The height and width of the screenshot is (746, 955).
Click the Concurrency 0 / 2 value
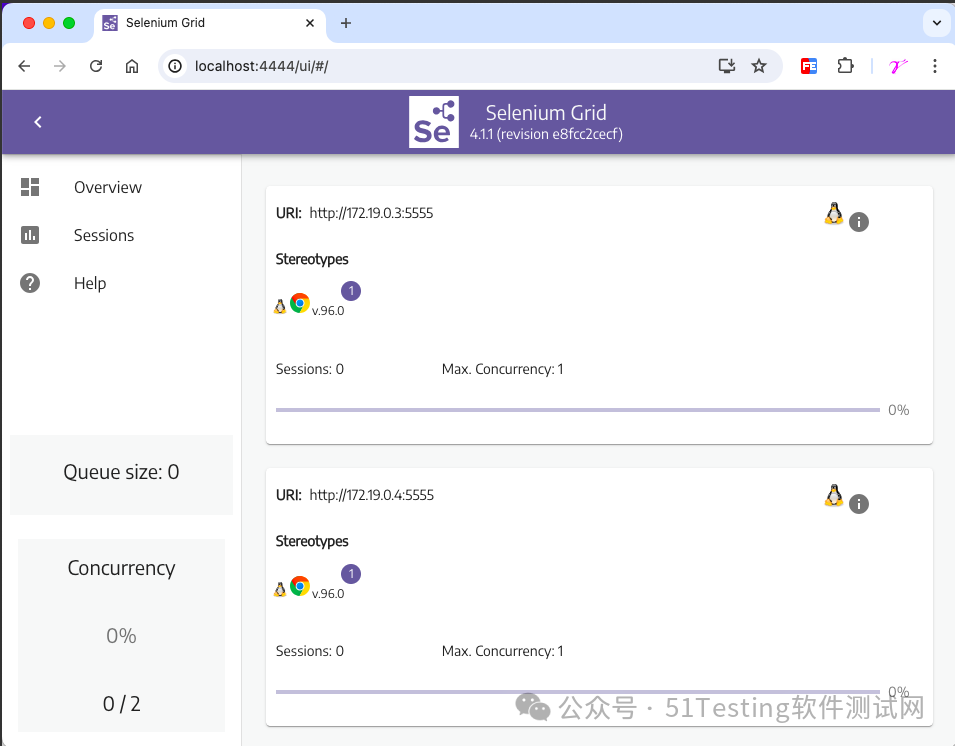point(121,704)
